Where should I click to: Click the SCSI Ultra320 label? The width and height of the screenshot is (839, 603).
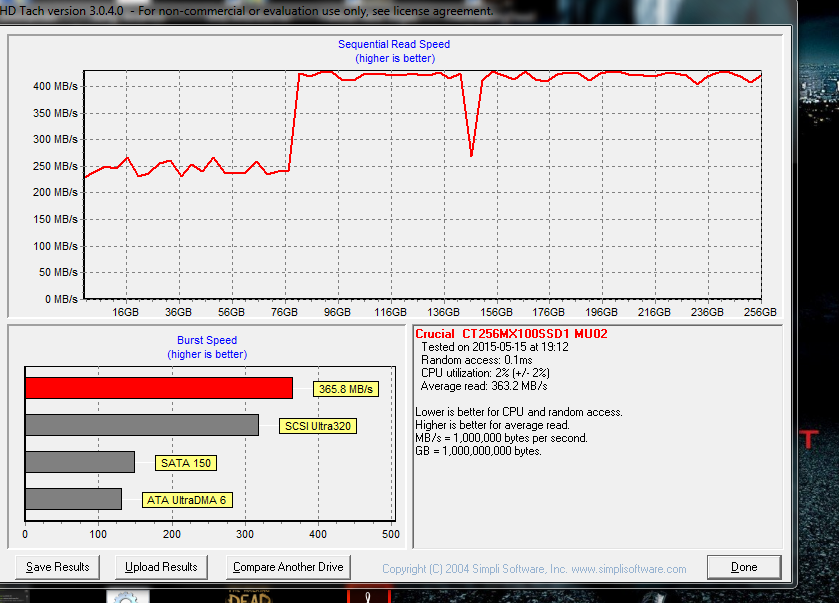(x=317, y=426)
